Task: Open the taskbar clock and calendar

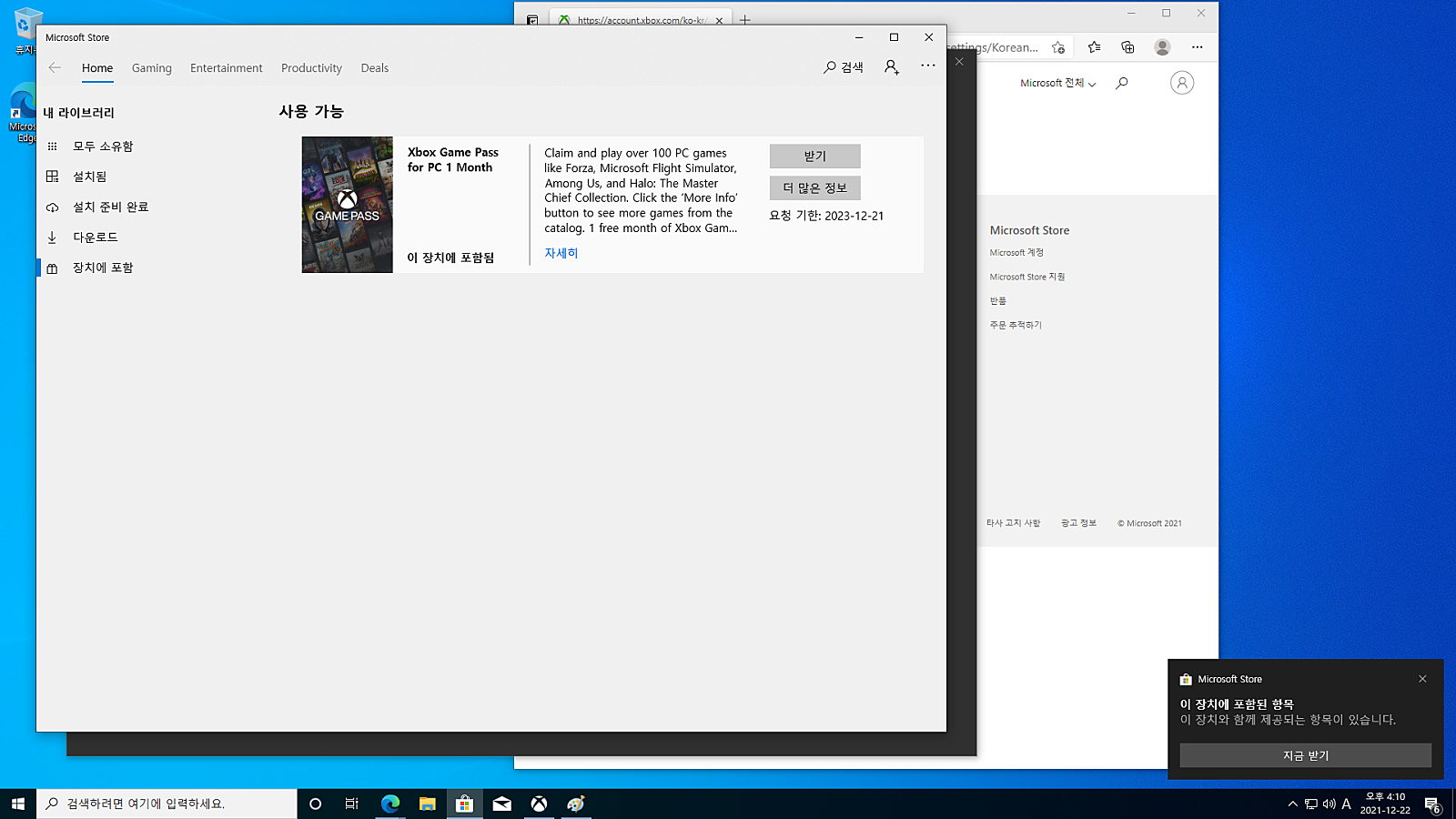Action: click(1385, 804)
